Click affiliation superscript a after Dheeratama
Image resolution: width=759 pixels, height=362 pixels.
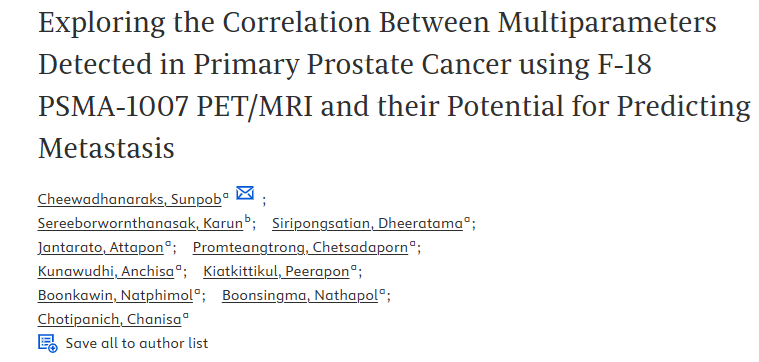point(467,220)
